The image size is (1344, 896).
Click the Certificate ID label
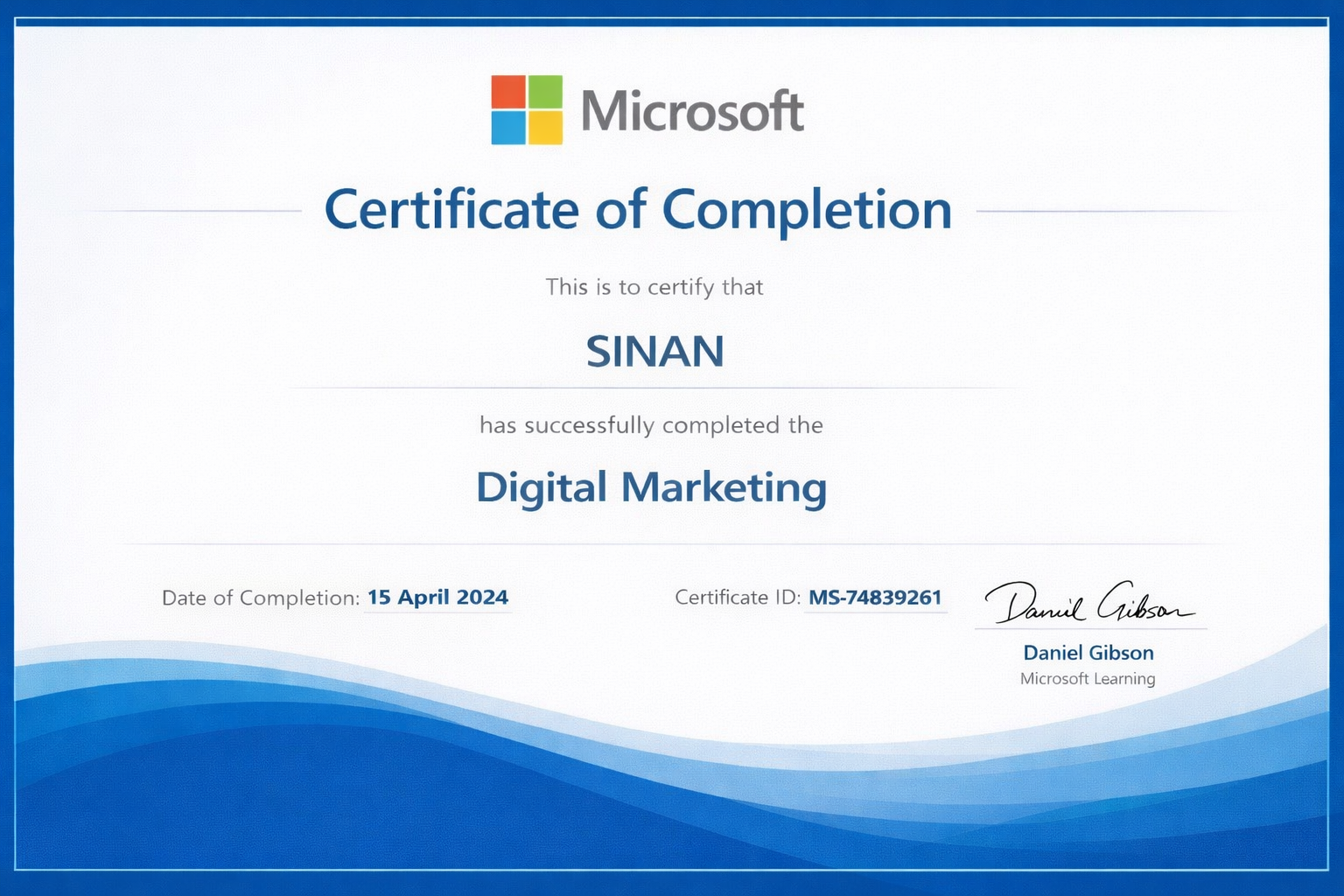[x=738, y=598]
